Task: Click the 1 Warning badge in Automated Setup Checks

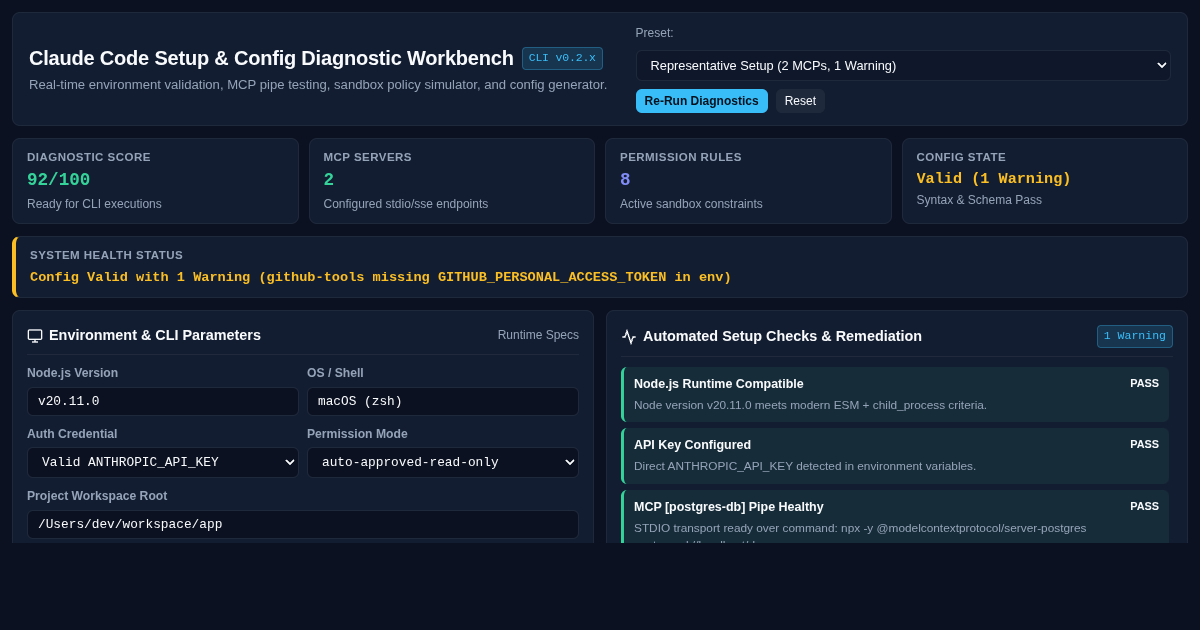Action: (1135, 336)
